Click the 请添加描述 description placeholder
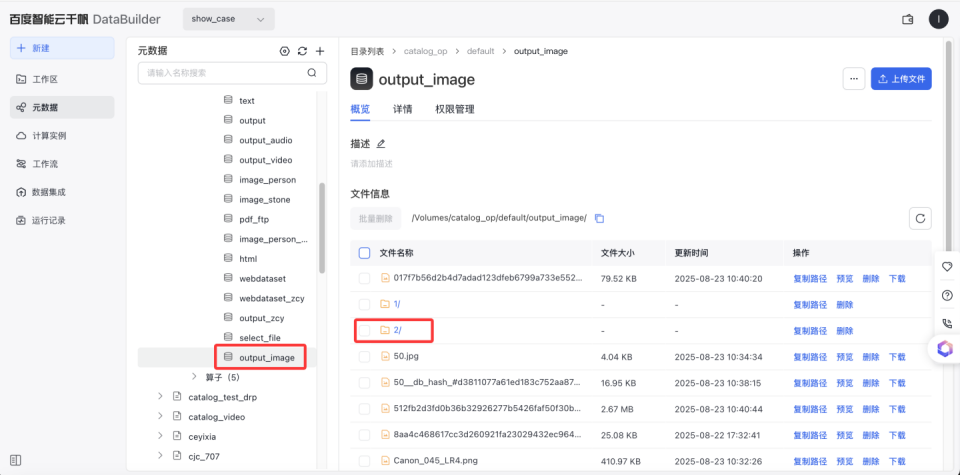This screenshot has height=475, width=960. pyautogui.click(x=371, y=163)
